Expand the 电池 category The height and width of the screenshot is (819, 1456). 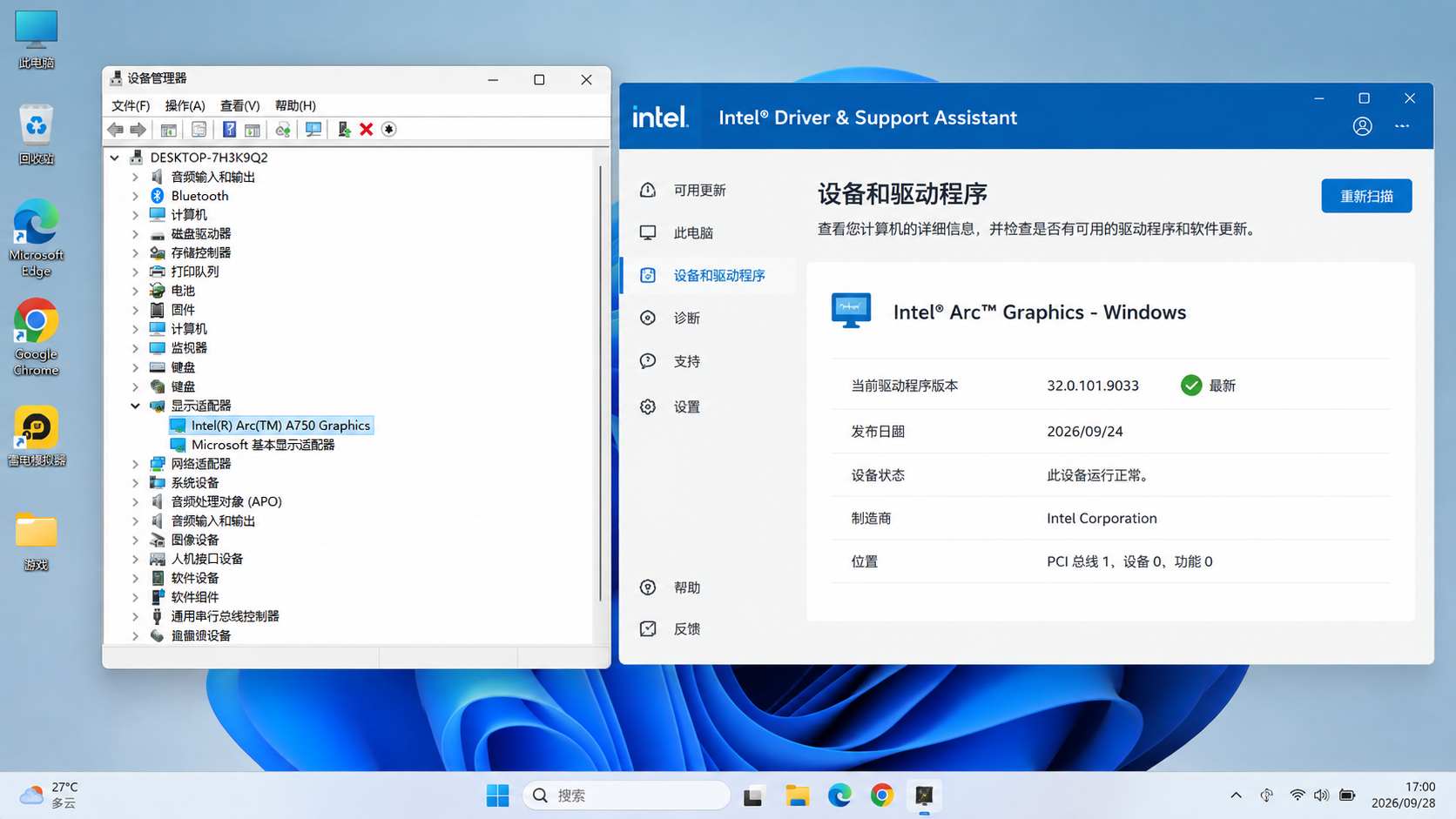point(135,291)
